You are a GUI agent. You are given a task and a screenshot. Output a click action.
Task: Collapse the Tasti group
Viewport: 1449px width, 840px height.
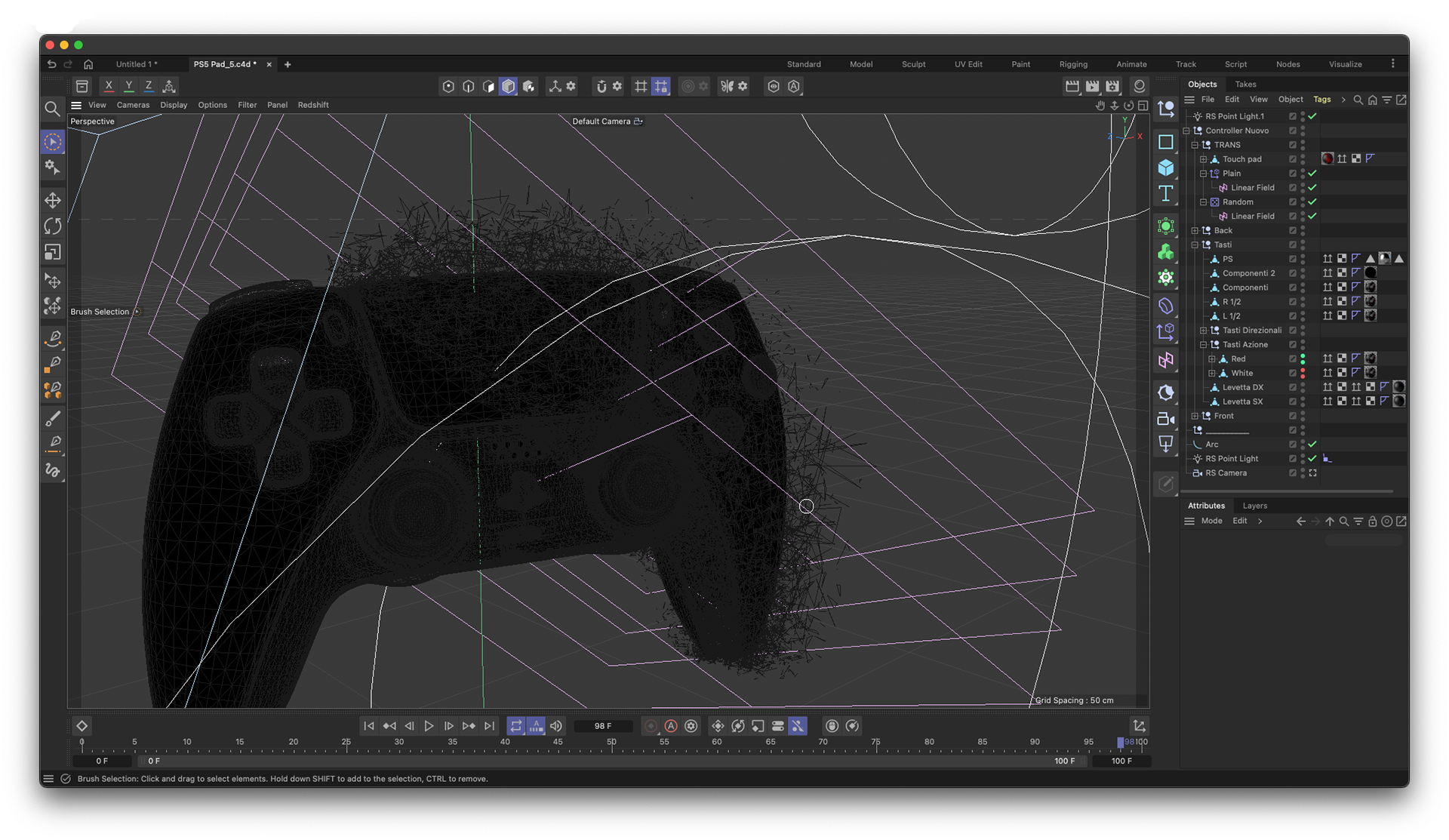[x=1195, y=245]
